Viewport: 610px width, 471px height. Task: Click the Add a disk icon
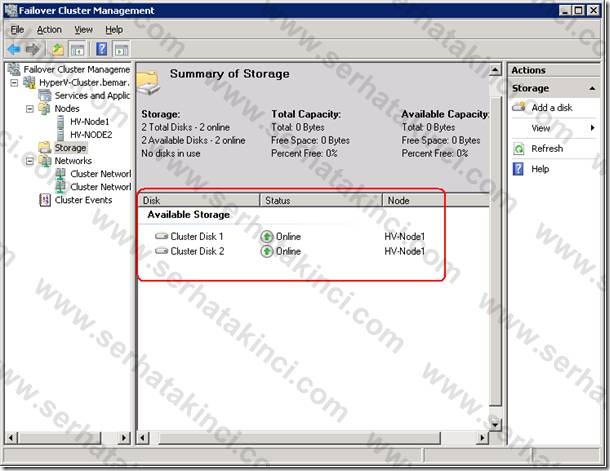[x=519, y=107]
